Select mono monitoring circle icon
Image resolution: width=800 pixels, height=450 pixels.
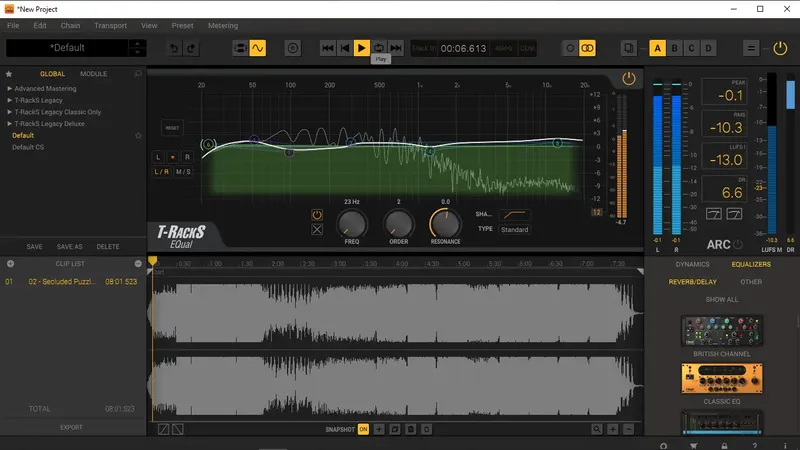[x=570, y=48]
